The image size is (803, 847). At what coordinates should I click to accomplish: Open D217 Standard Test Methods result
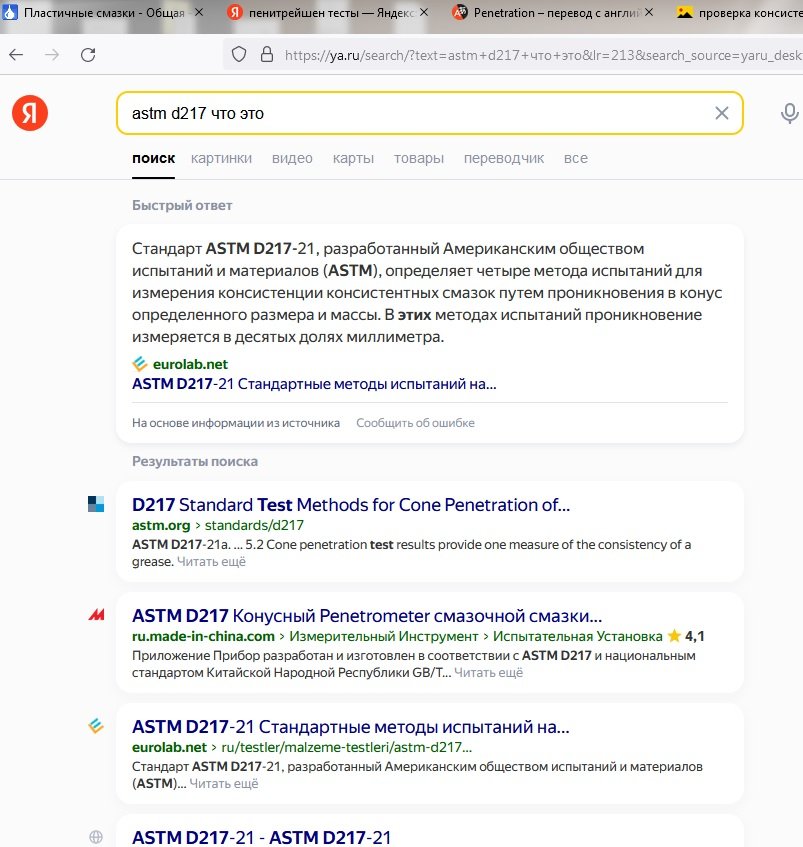click(x=351, y=505)
